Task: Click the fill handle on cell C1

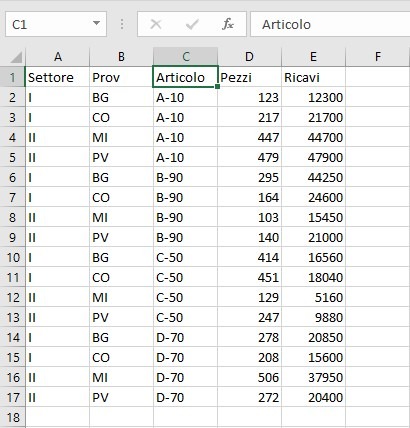Action: click(x=217, y=87)
